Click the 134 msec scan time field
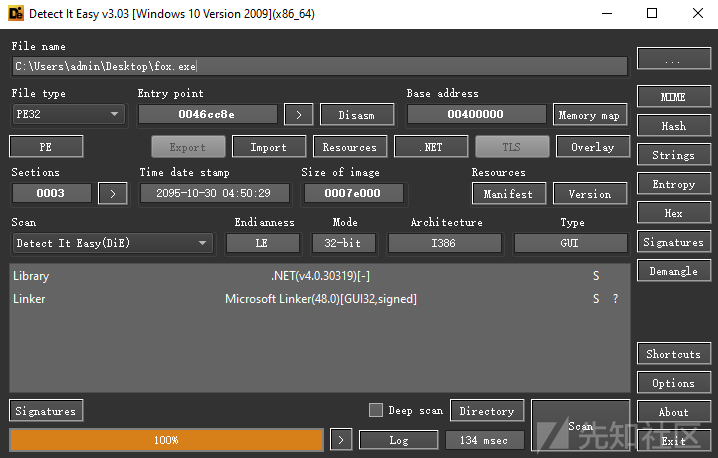 [x=485, y=441]
